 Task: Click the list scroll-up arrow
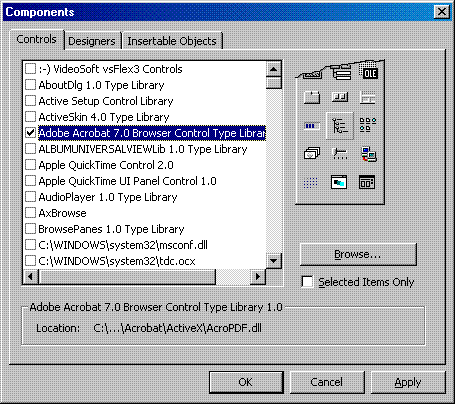[x=274, y=69]
